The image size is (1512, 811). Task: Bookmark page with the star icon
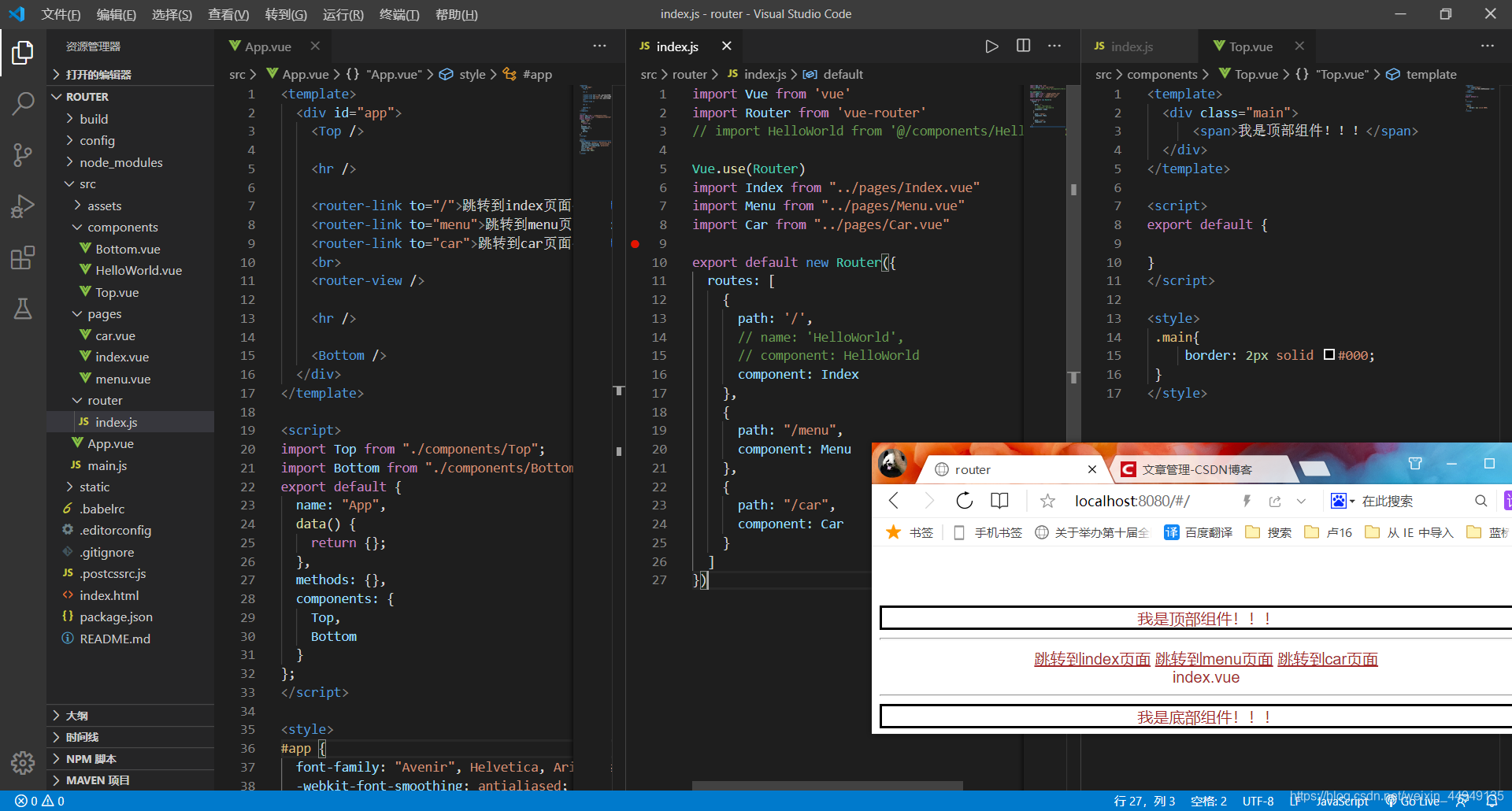(x=1047, y=501)
